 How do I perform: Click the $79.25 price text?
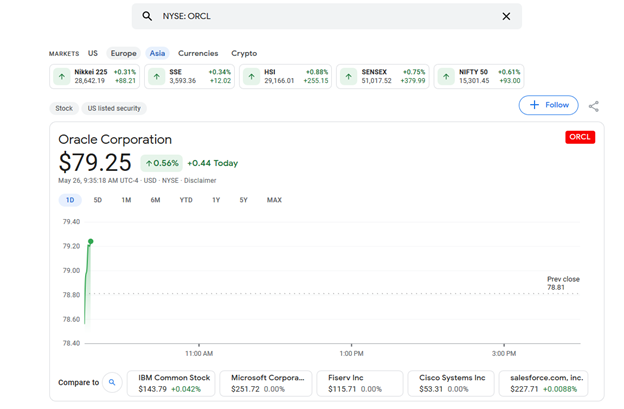[95, 163]
